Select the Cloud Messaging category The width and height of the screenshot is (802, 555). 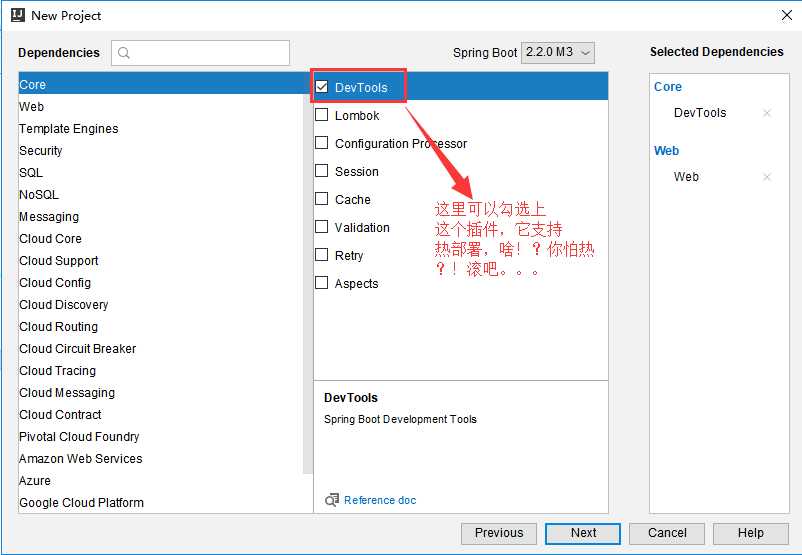pos(161,392)
